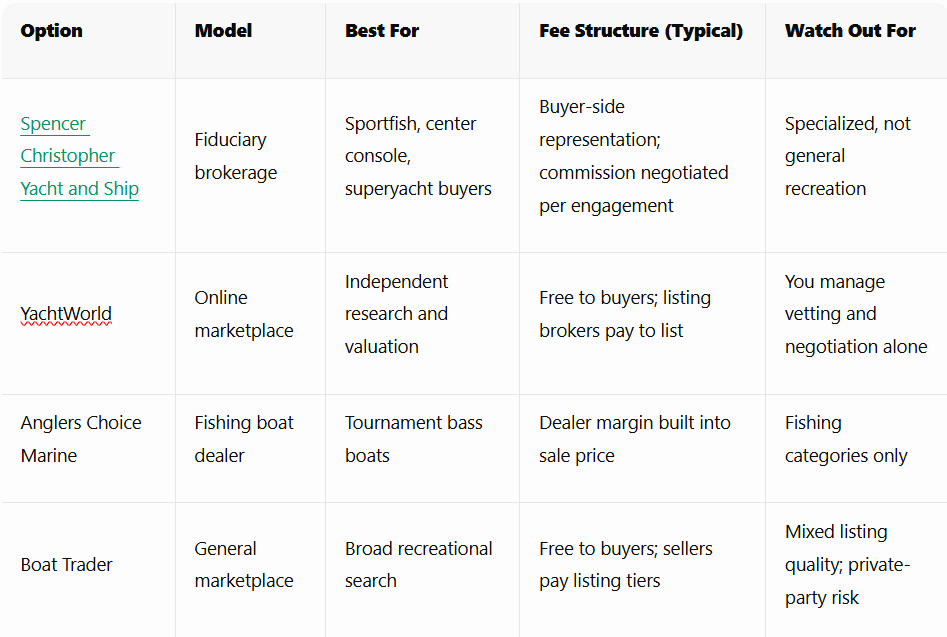Select the Option column header
This screenshot has height=637, width=947.
(51, 31)
